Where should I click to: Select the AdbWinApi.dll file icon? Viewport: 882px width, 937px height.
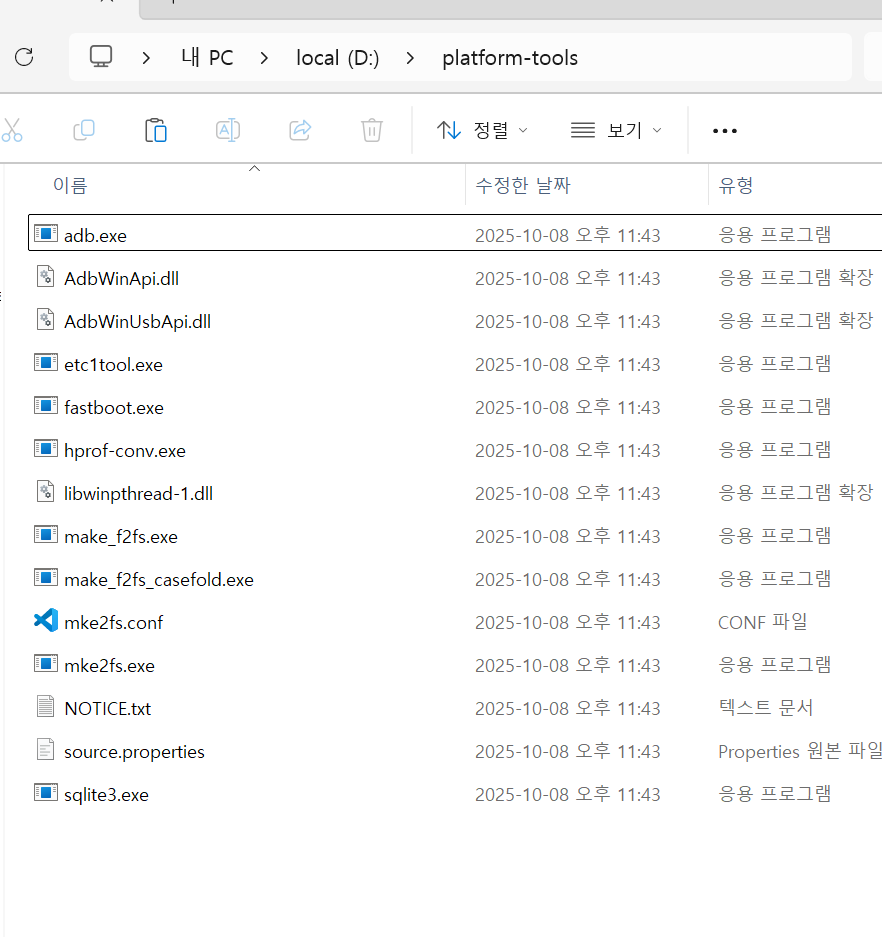click(x=46, y=276)
